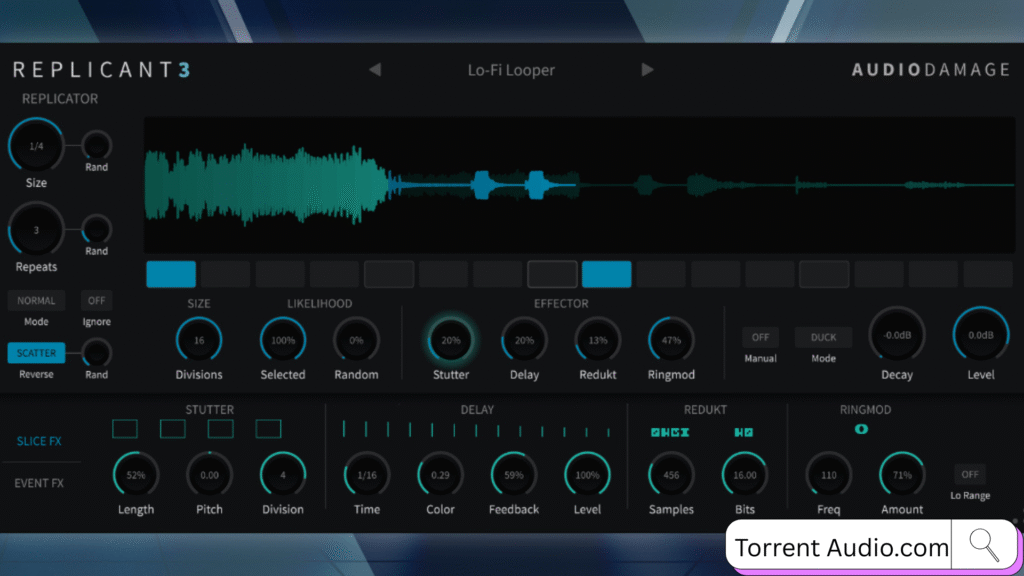The image size is (1024, 576).
Task: Click the first highlighted blue step button
Action: (171, 274)
